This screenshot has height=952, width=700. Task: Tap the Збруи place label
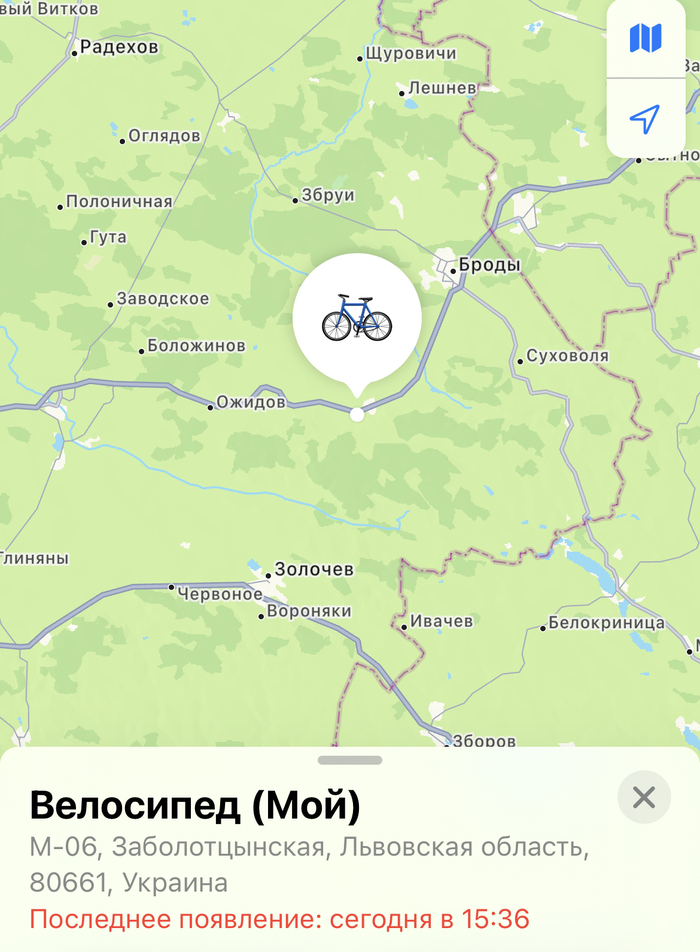point(328,195)
